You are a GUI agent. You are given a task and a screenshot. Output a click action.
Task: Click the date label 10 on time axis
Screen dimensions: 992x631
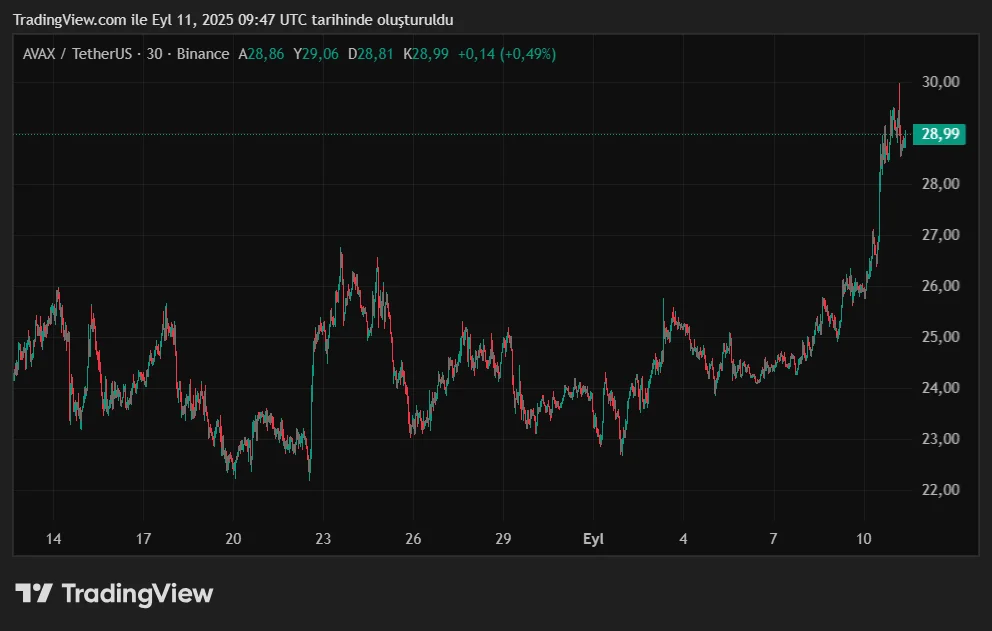[x=864, y=539]
